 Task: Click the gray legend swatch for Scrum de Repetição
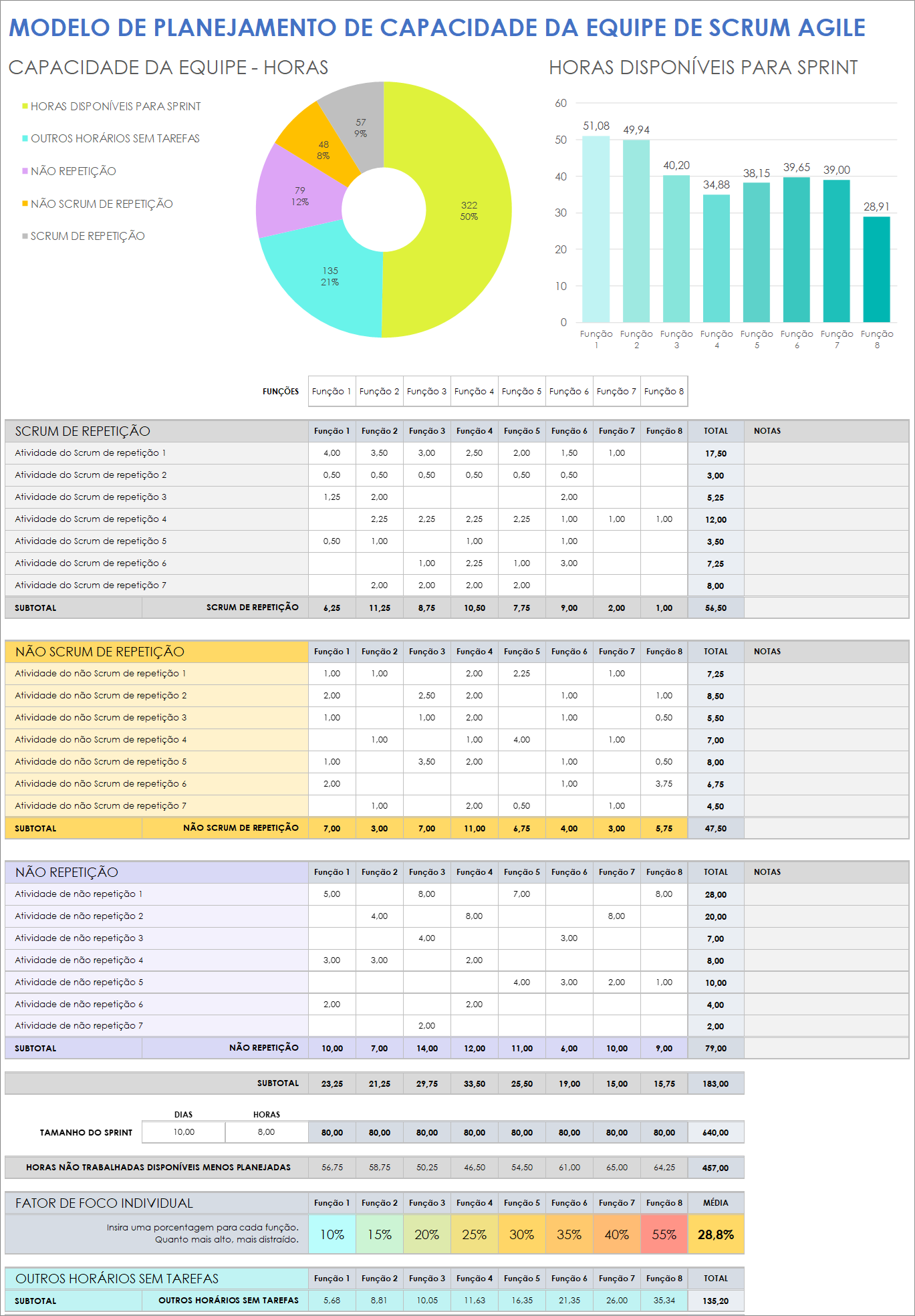click(x=25, y=236)
